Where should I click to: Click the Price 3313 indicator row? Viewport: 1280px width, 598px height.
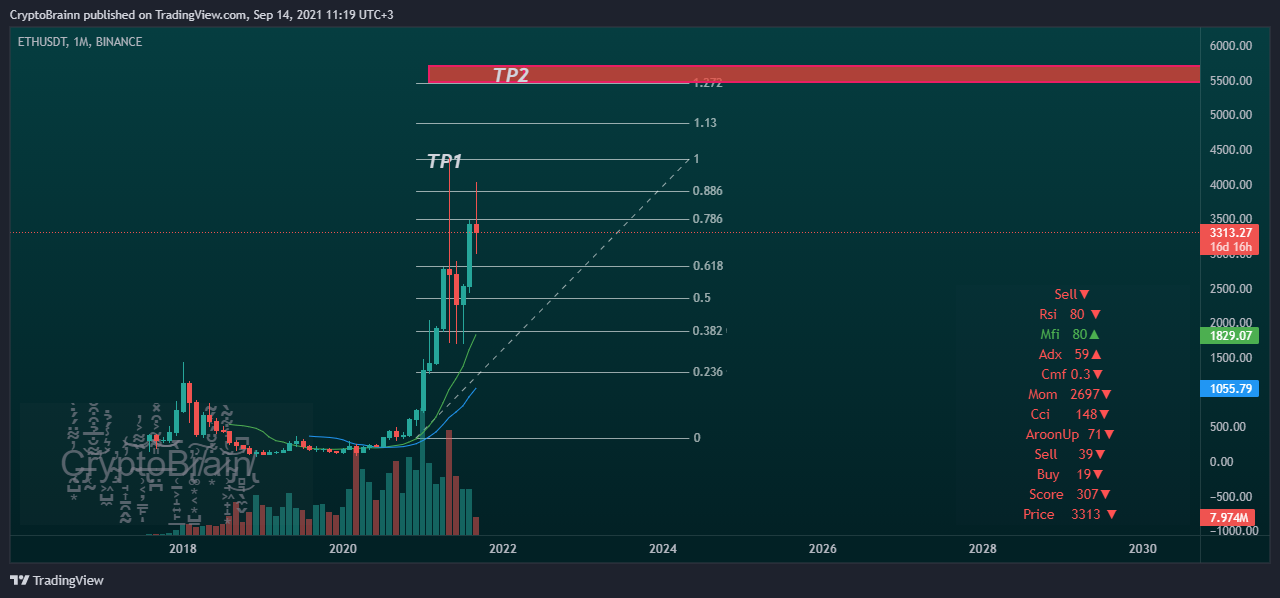[1070, 514]
